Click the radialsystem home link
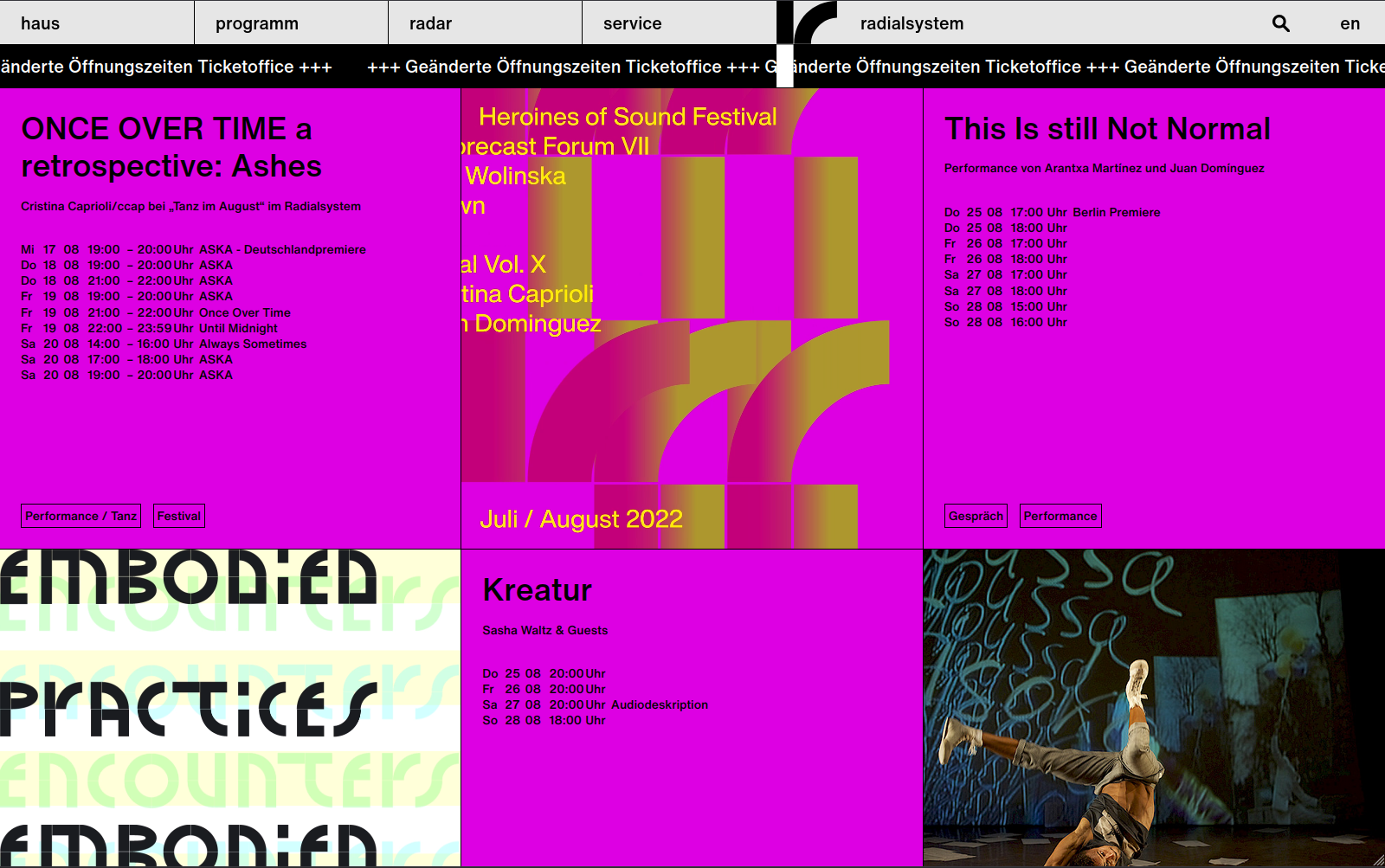Image resolution: width=1385 pixels, height=868 pixels. pos(912,23)
